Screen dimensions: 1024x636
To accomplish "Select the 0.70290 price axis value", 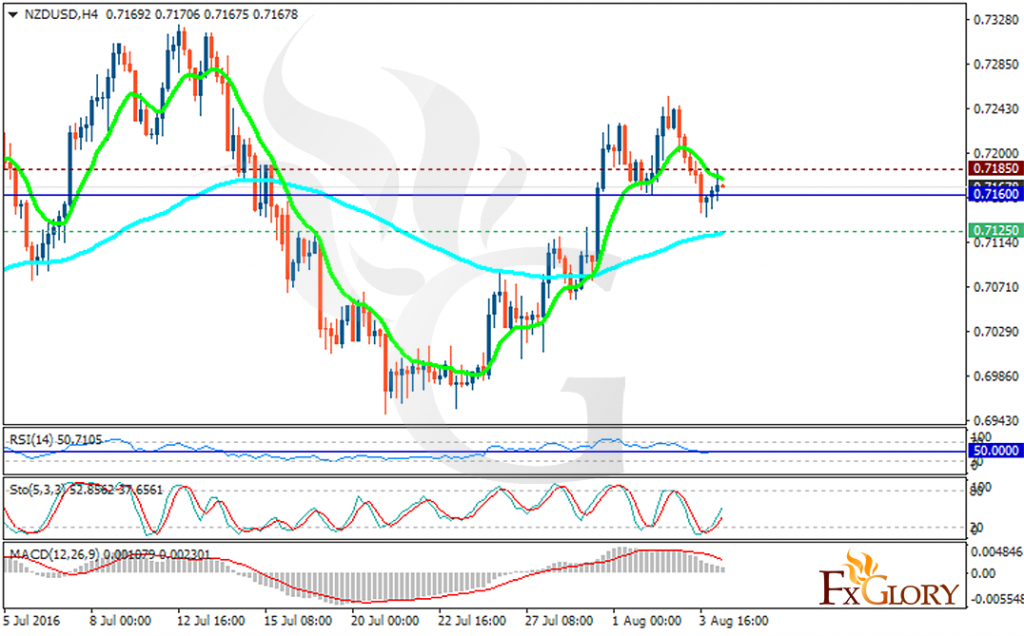I will (996, 331).
